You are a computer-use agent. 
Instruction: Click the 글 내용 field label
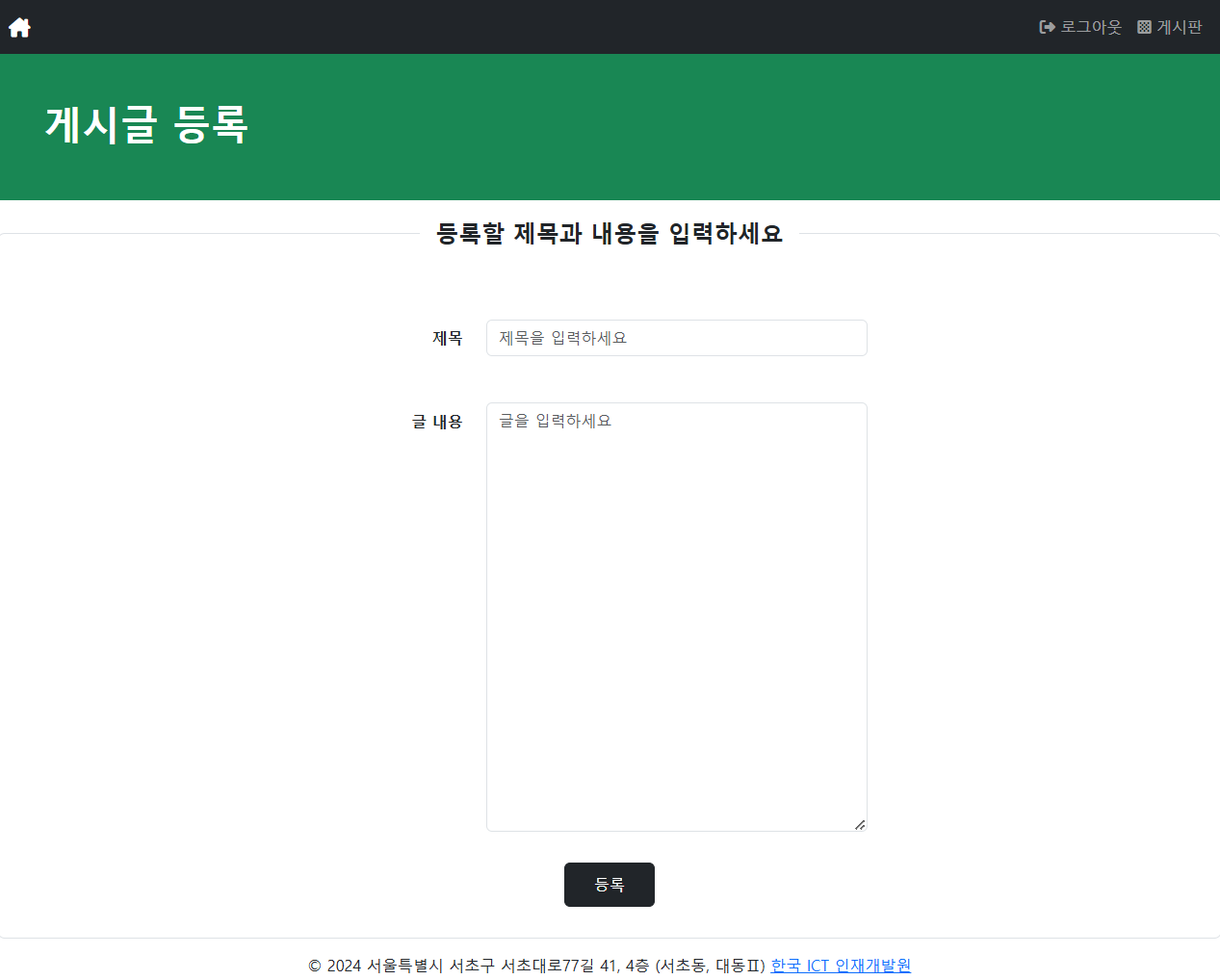437,422
